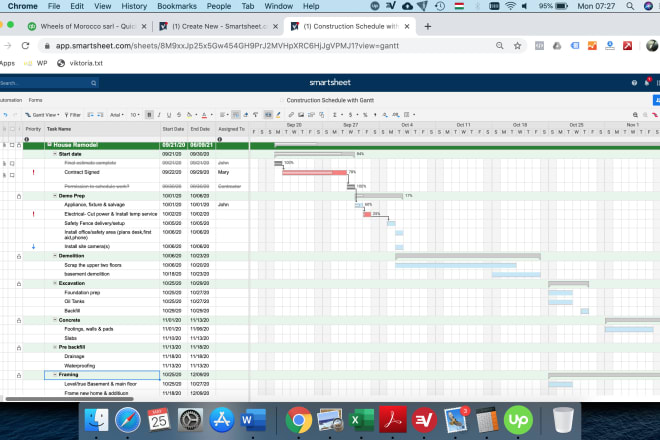Click the Start Date column header
Image resolution: width=660 pixels, height=440 pixels.
(x=173, y=129)
